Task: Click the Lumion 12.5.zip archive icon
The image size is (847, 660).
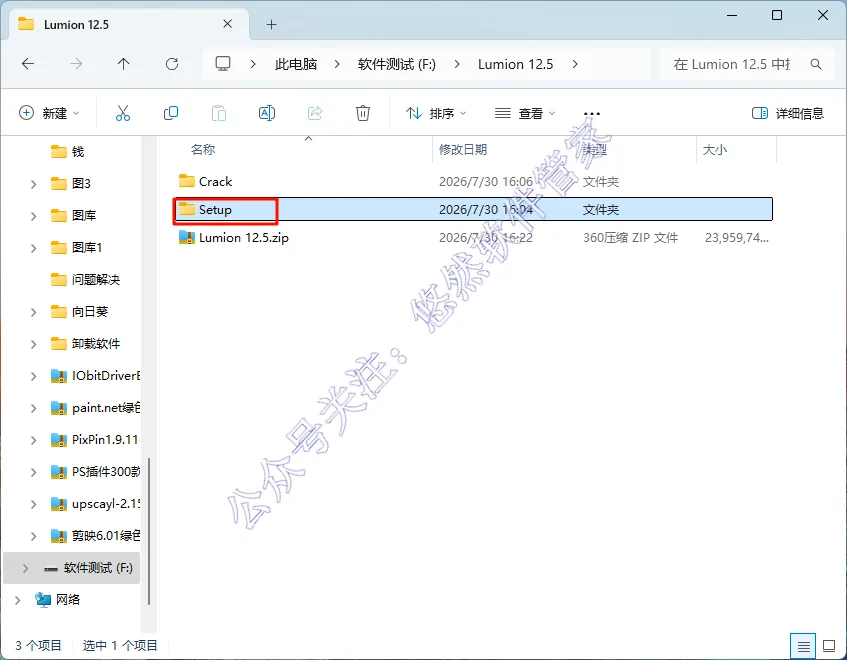Action: tap(187, 237)
